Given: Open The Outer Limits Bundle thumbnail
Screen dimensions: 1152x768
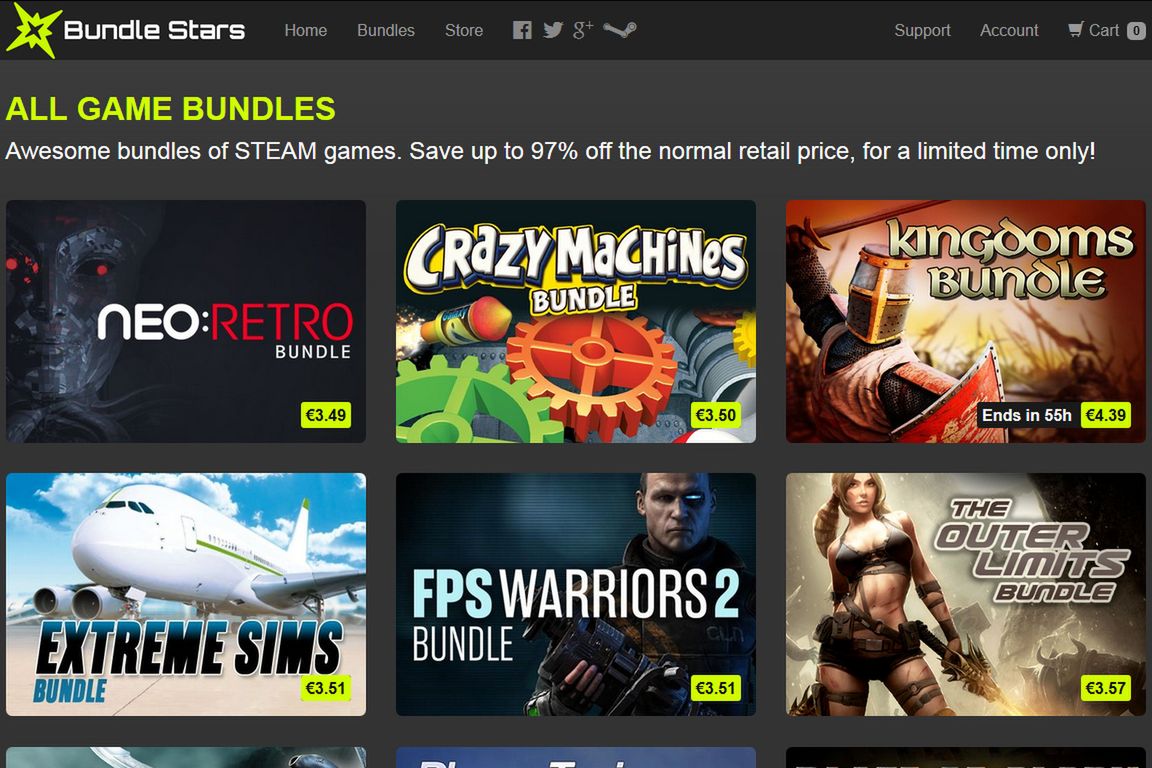Looking at the screenshot, I should point(966,595).
